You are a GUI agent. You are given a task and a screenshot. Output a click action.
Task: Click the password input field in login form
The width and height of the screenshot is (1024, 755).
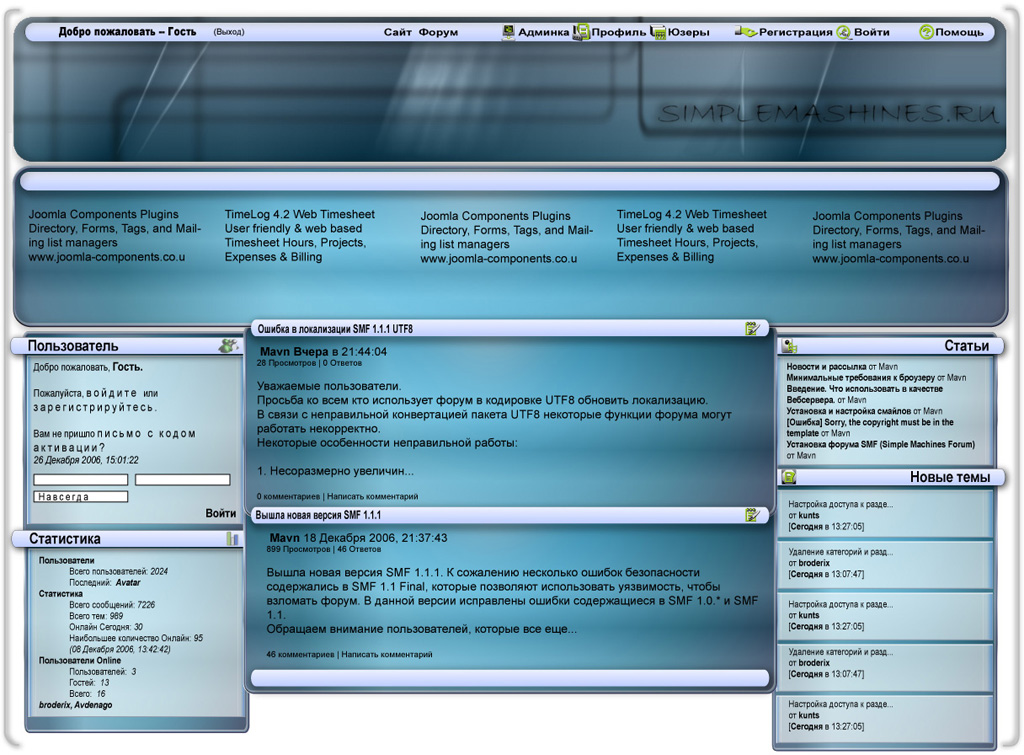(182, 479)
